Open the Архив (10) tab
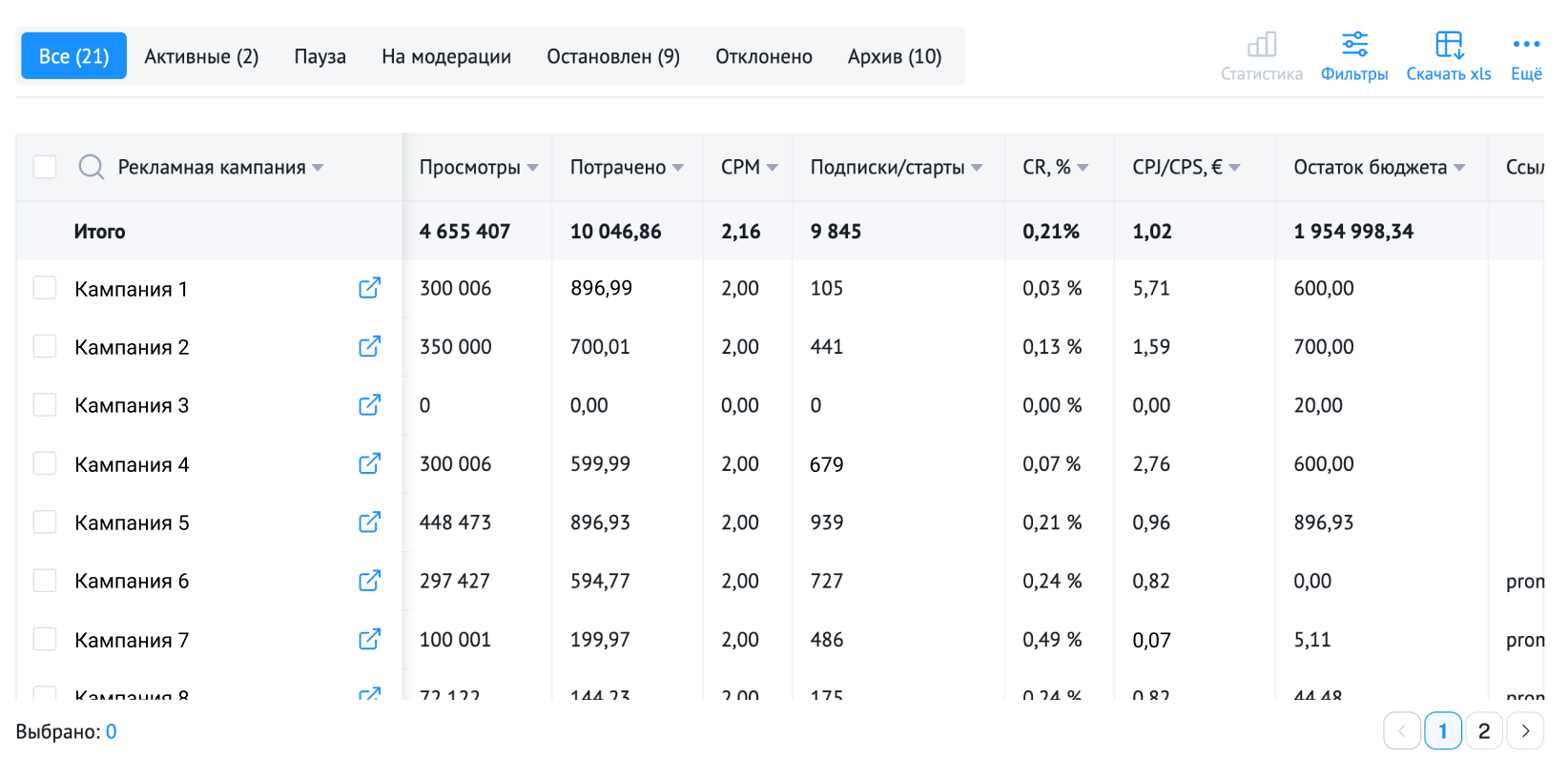Viewport: 1568px width, 759px height. (895, 56)
